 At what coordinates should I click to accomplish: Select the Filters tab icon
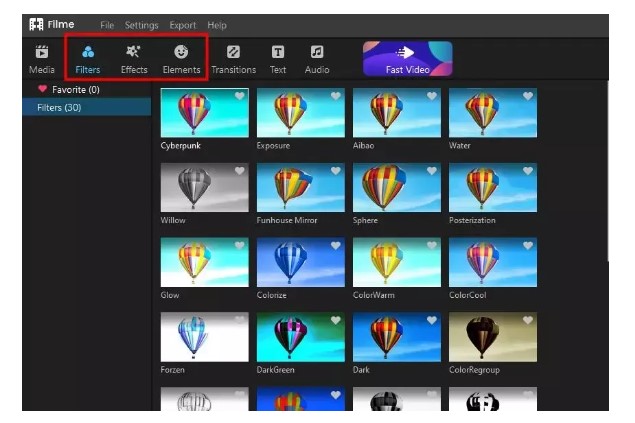[x=88, y=52]
